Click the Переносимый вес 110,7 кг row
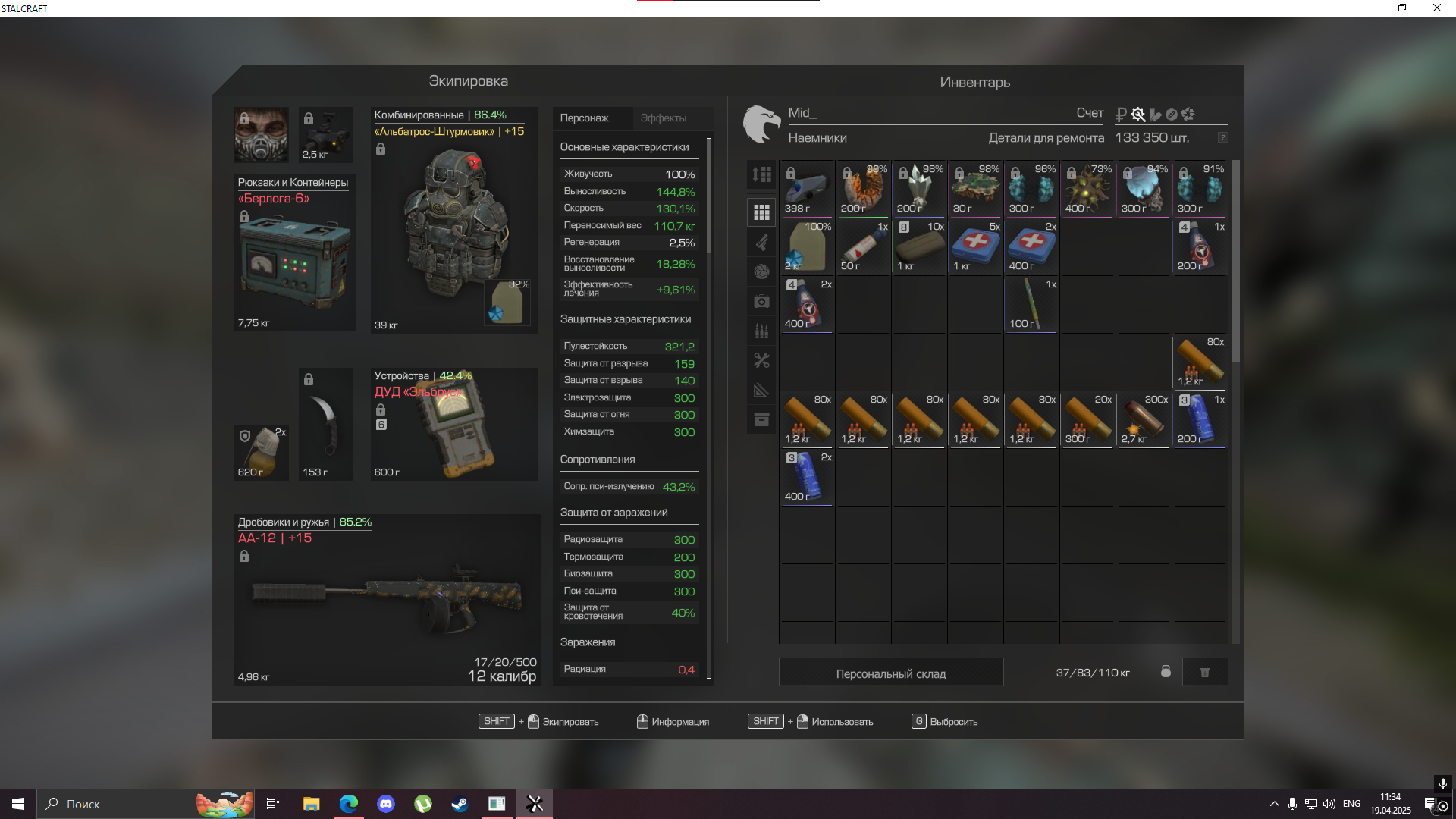This screenshot has width=1456, height=819. [x=629, y=225]
